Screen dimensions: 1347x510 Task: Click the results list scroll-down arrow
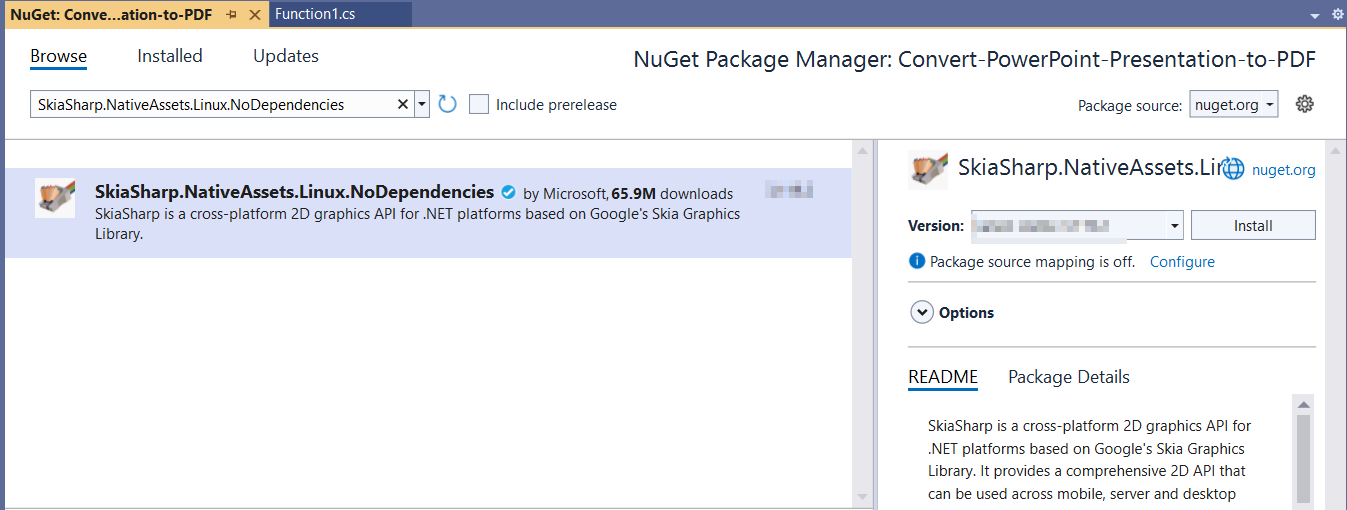click(x=862, y=497)
